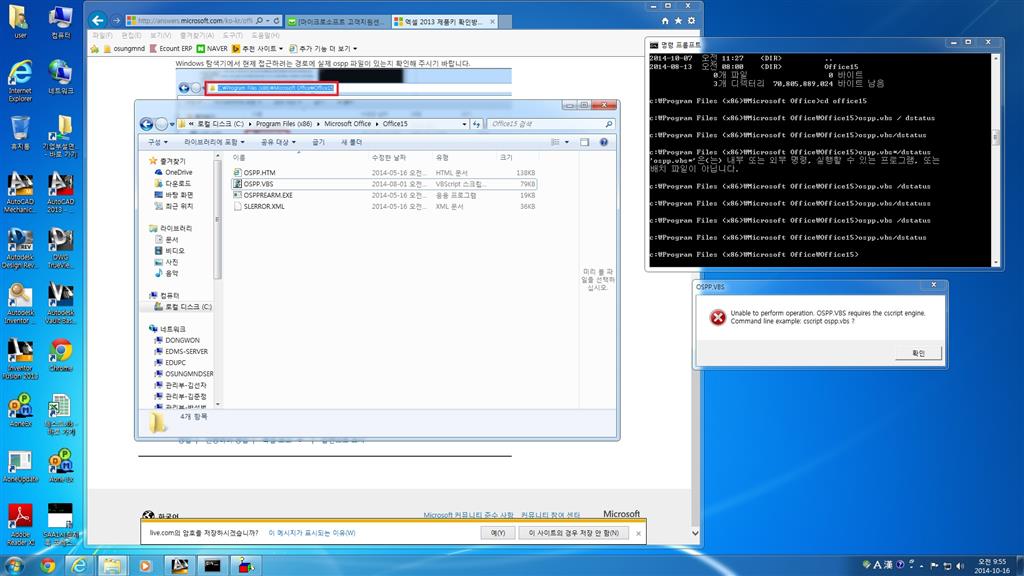Click Explorer window back button
Image resolution: width=1024 pixels, height=576 pixels.
[146, 124]
